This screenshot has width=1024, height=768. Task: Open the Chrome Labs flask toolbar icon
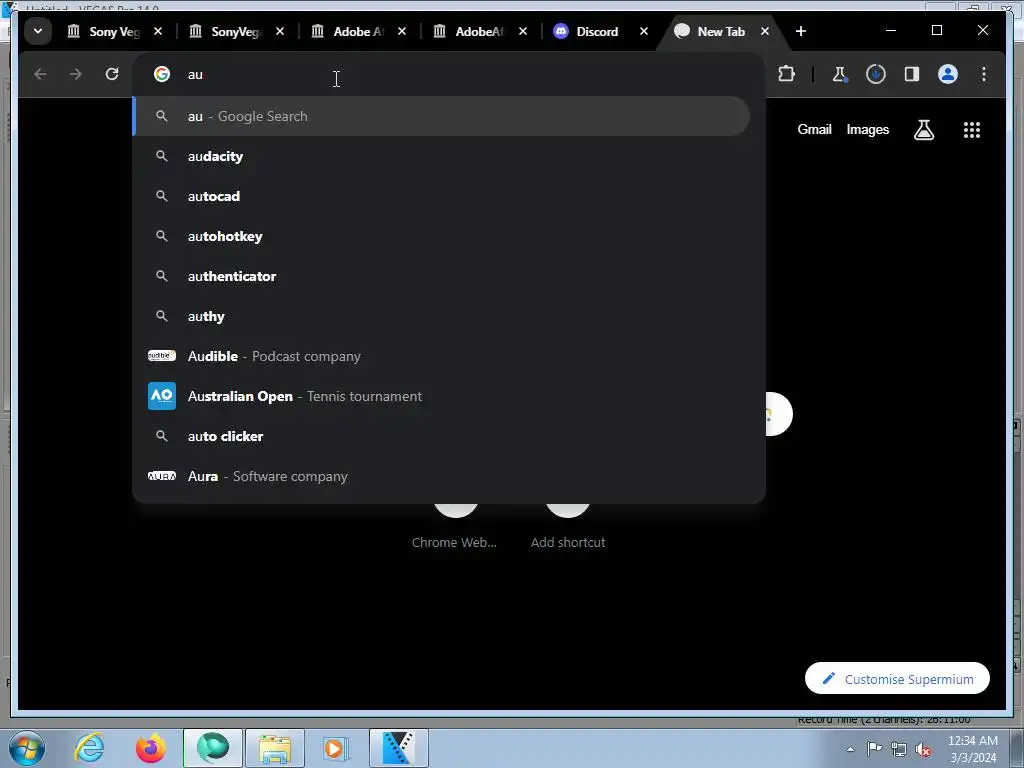tap(840, 74)
